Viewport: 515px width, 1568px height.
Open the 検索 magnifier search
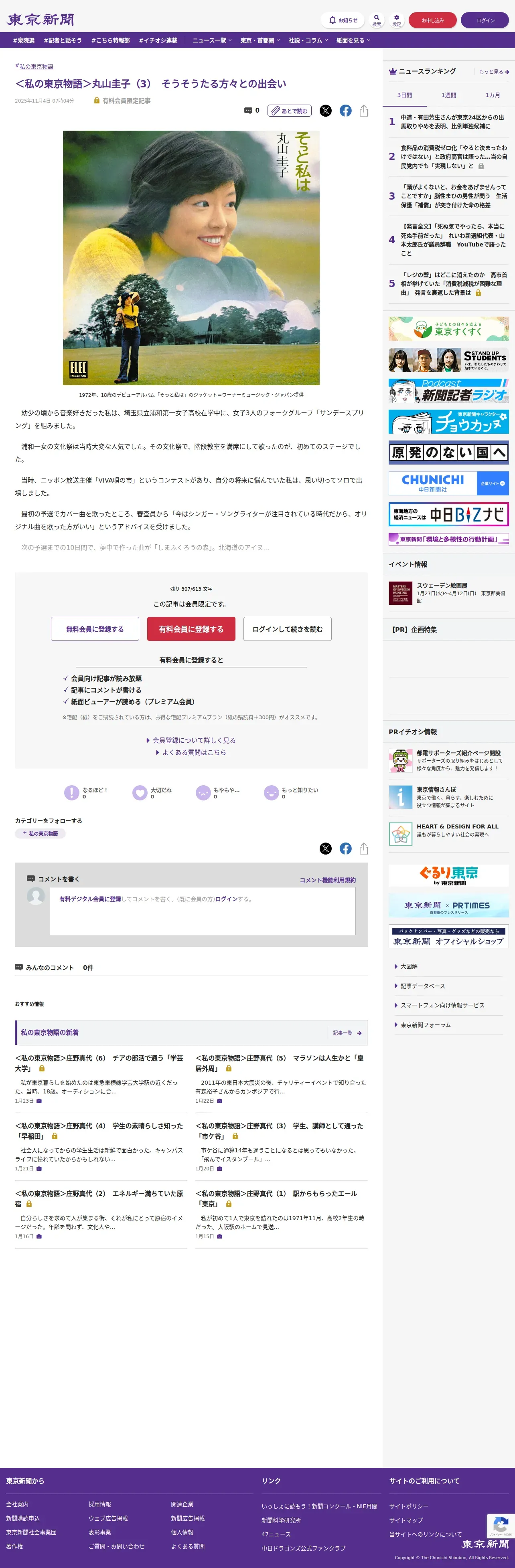pos(377,20)
